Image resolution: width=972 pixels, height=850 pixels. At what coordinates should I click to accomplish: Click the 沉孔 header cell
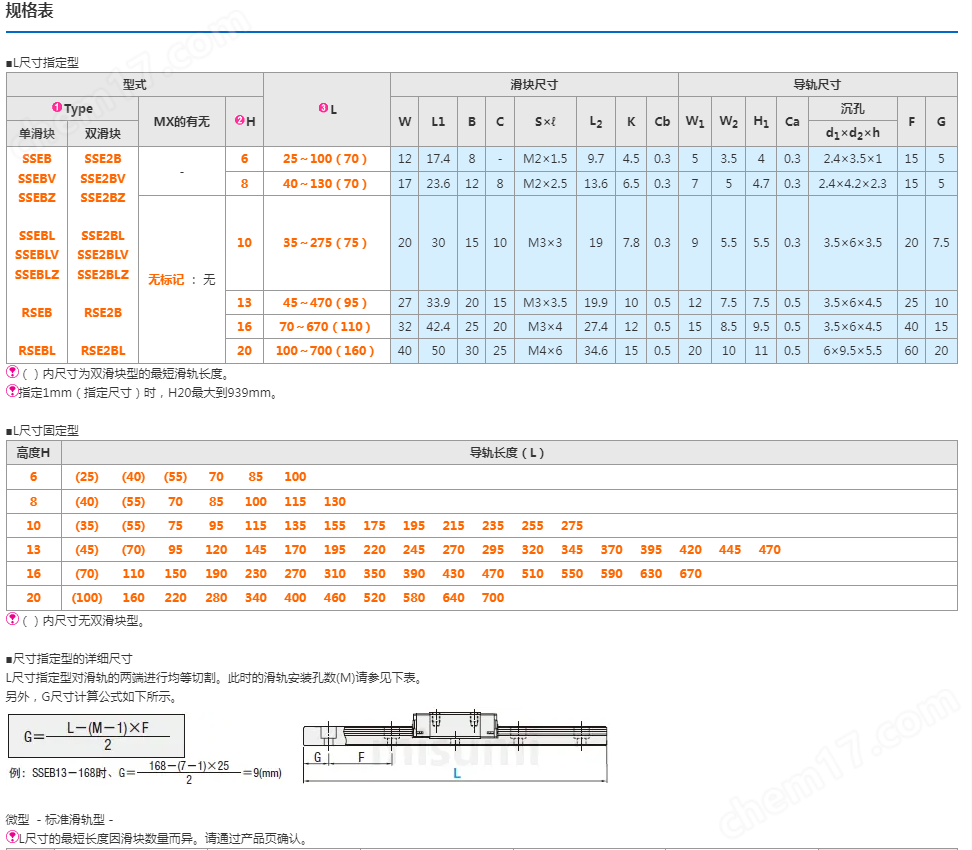click(x=852, y=108)
